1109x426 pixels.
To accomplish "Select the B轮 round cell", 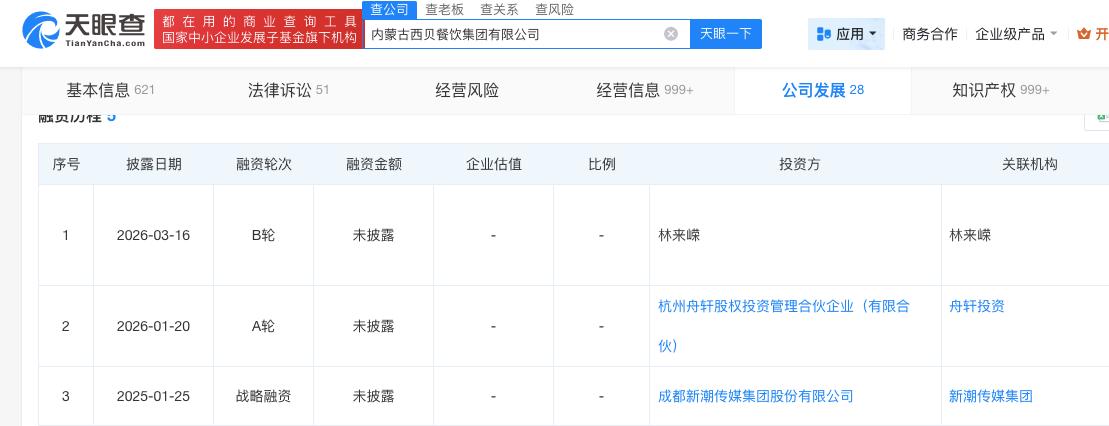I will coord(263,236).
